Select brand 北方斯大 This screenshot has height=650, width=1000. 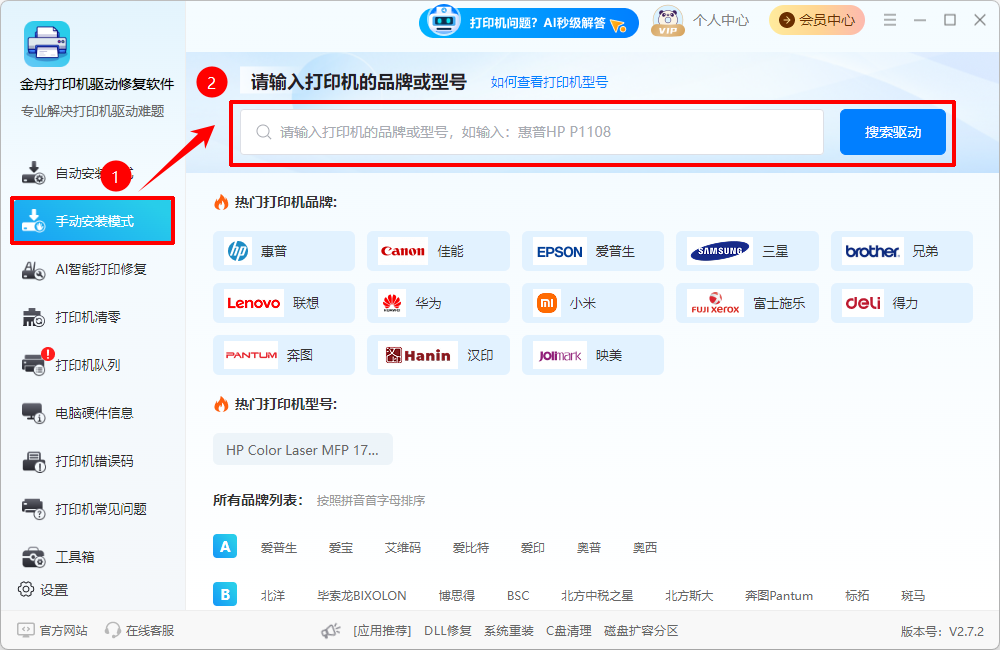(x=689, y=595)
